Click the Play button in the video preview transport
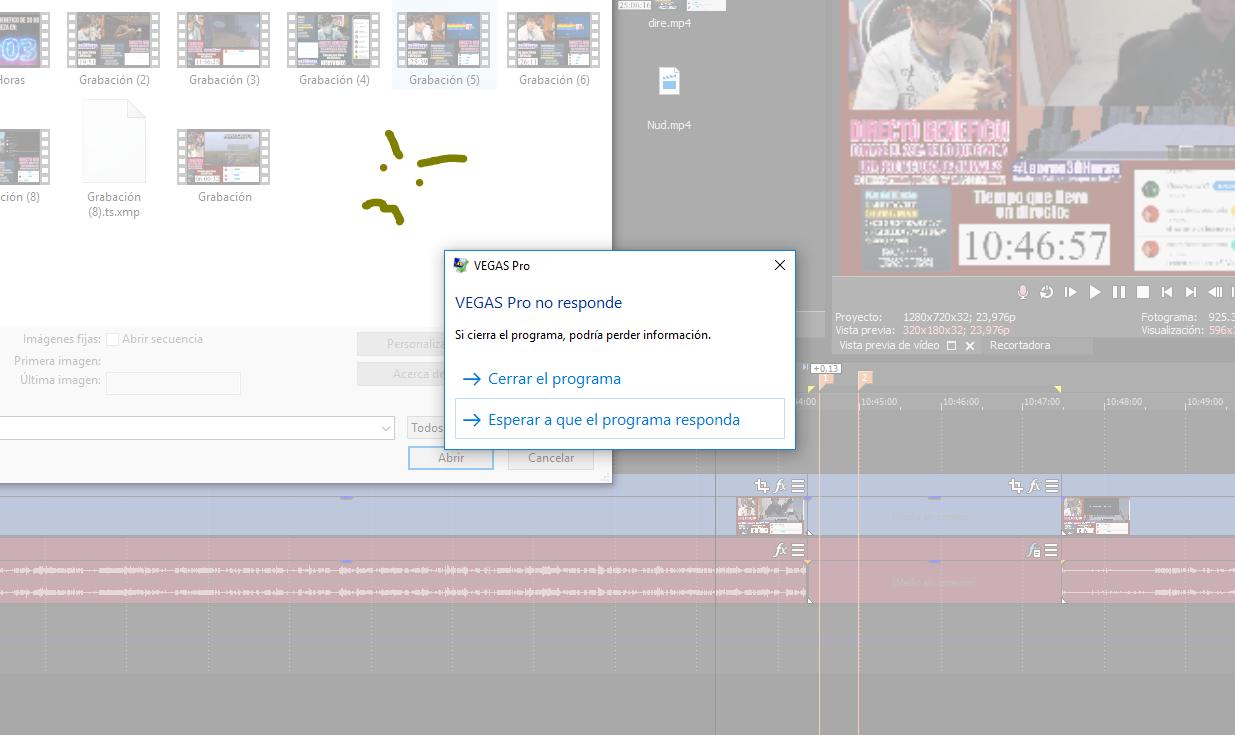Image resolution: width=1235 pixels, height=735 pixels. click(x=1094, y=292)
